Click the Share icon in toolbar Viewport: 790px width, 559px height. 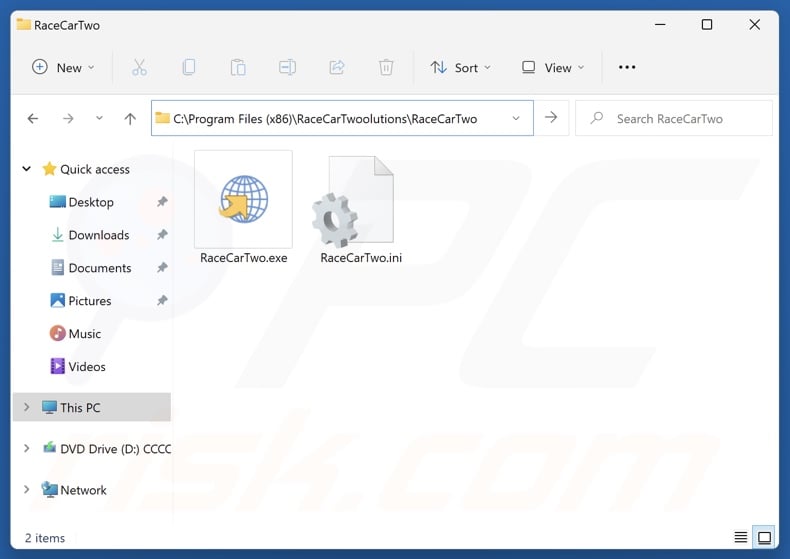337,67
